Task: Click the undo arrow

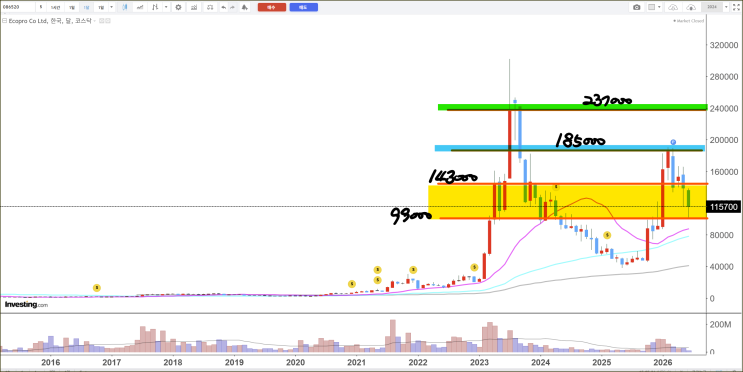Action: click(x=223, y=7)
